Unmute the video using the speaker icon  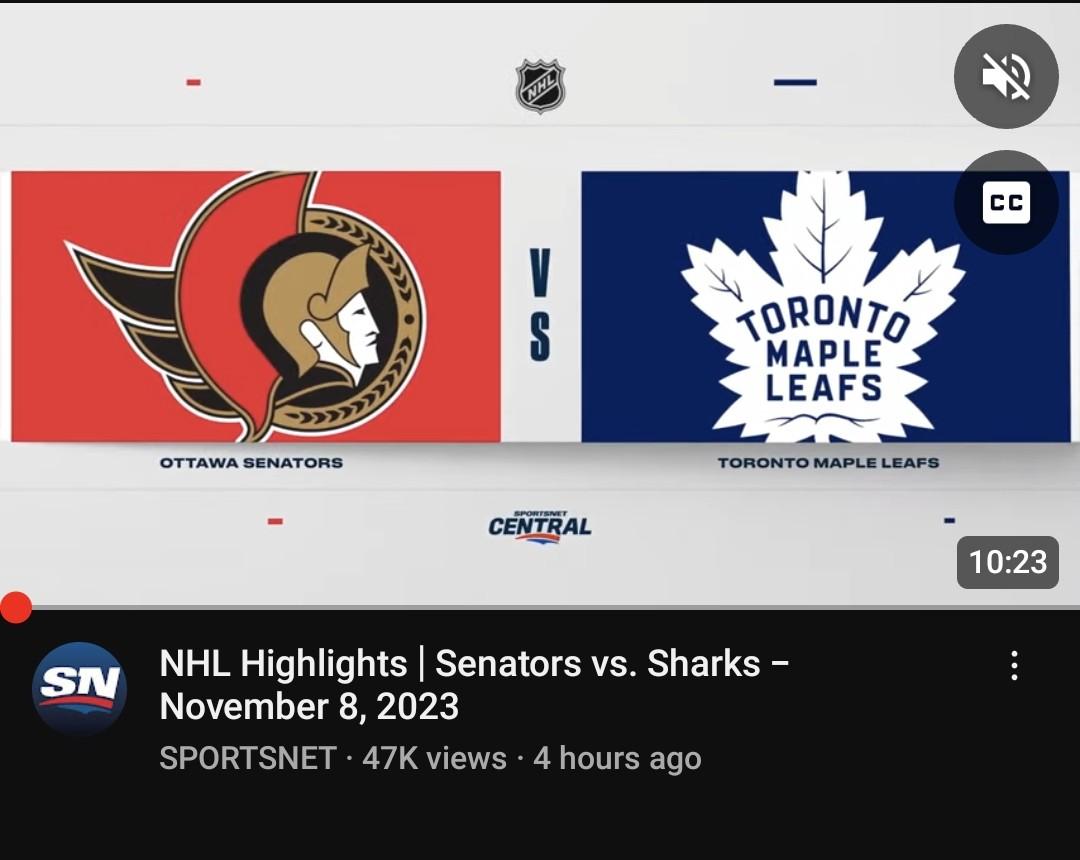[x=1006, y=76]
